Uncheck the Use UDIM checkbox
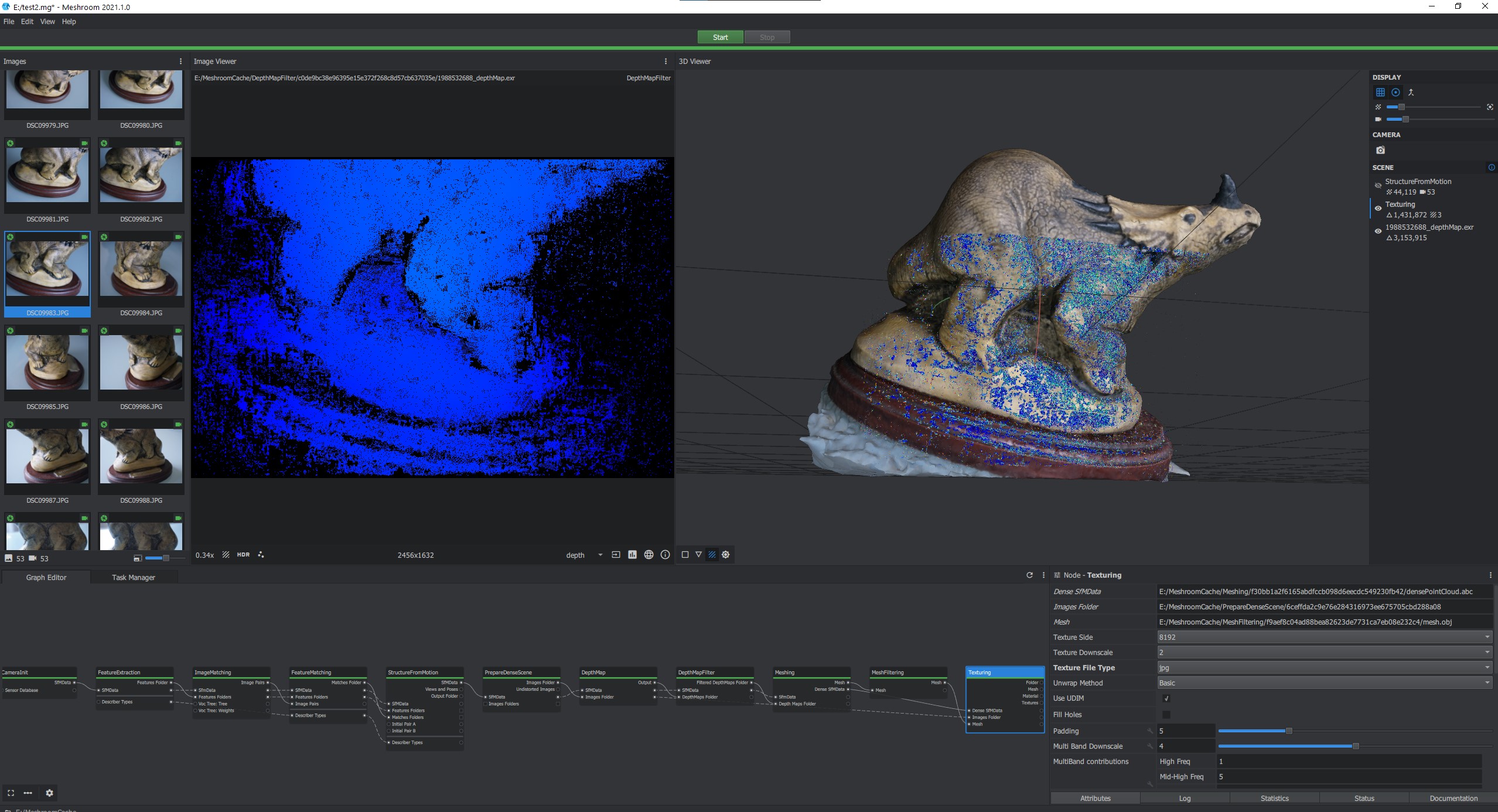Screen dimensions: 1498x812 pyautogui.click(x=1166, y=698)
